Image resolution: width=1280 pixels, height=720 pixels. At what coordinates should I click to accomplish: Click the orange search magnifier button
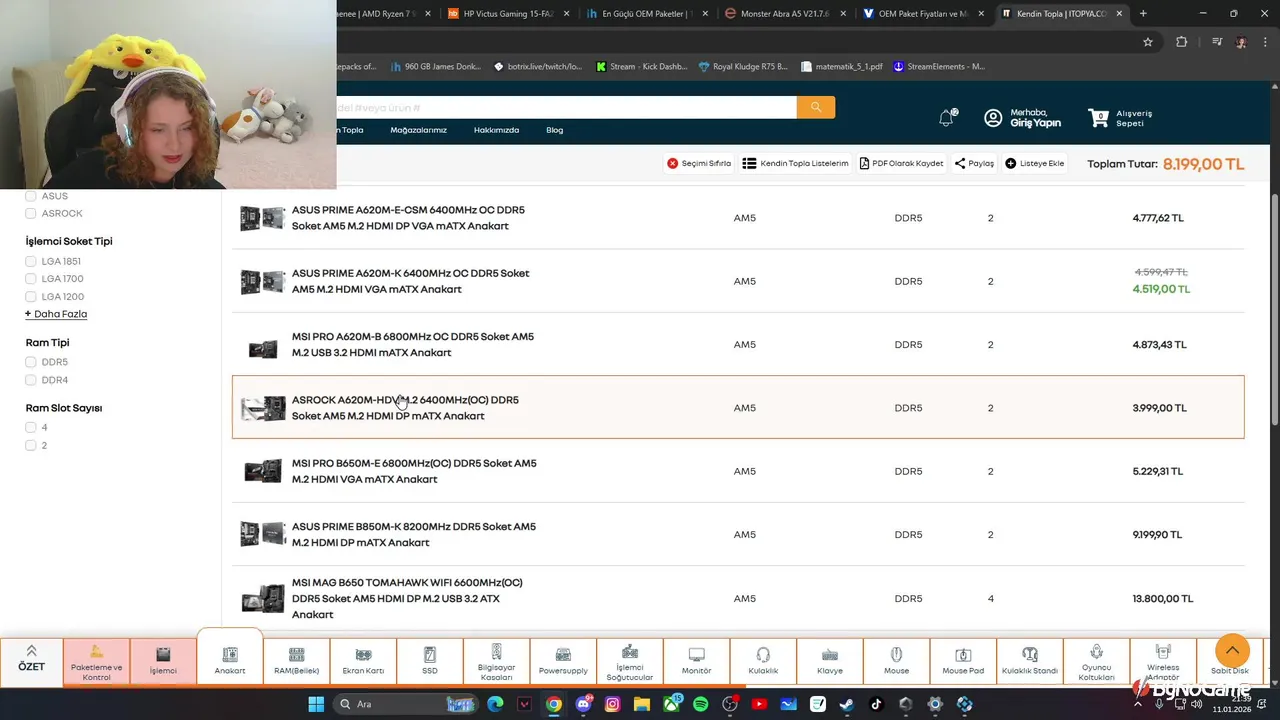click(x=816, y=107)
